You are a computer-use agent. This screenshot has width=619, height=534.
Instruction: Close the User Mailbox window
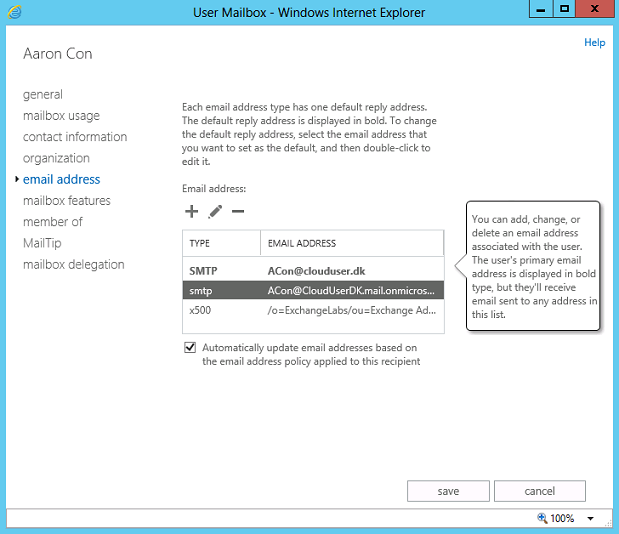(x=595, y=9)
